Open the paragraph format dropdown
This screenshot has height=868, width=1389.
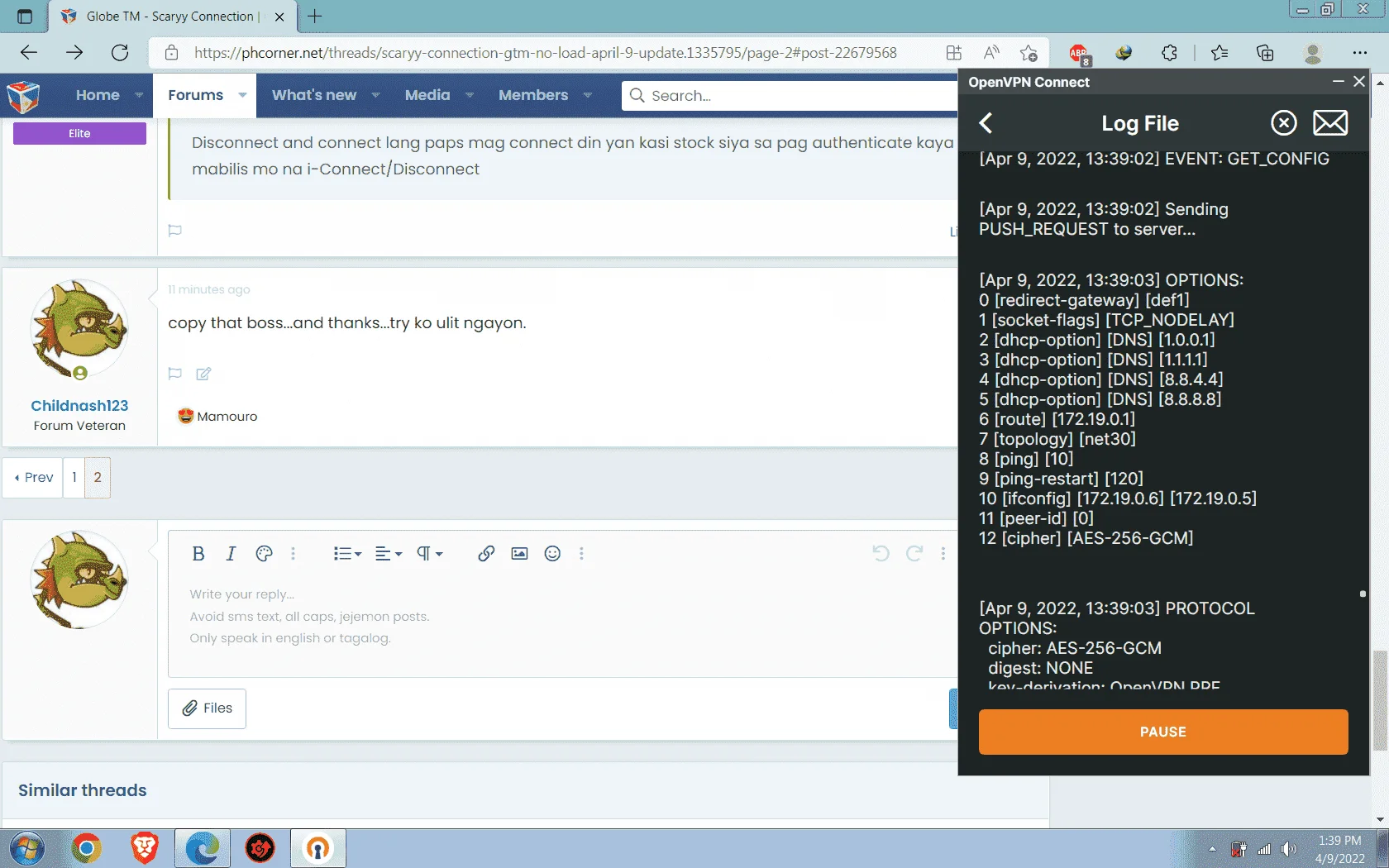pyautogui.click(x=429, y=553)
